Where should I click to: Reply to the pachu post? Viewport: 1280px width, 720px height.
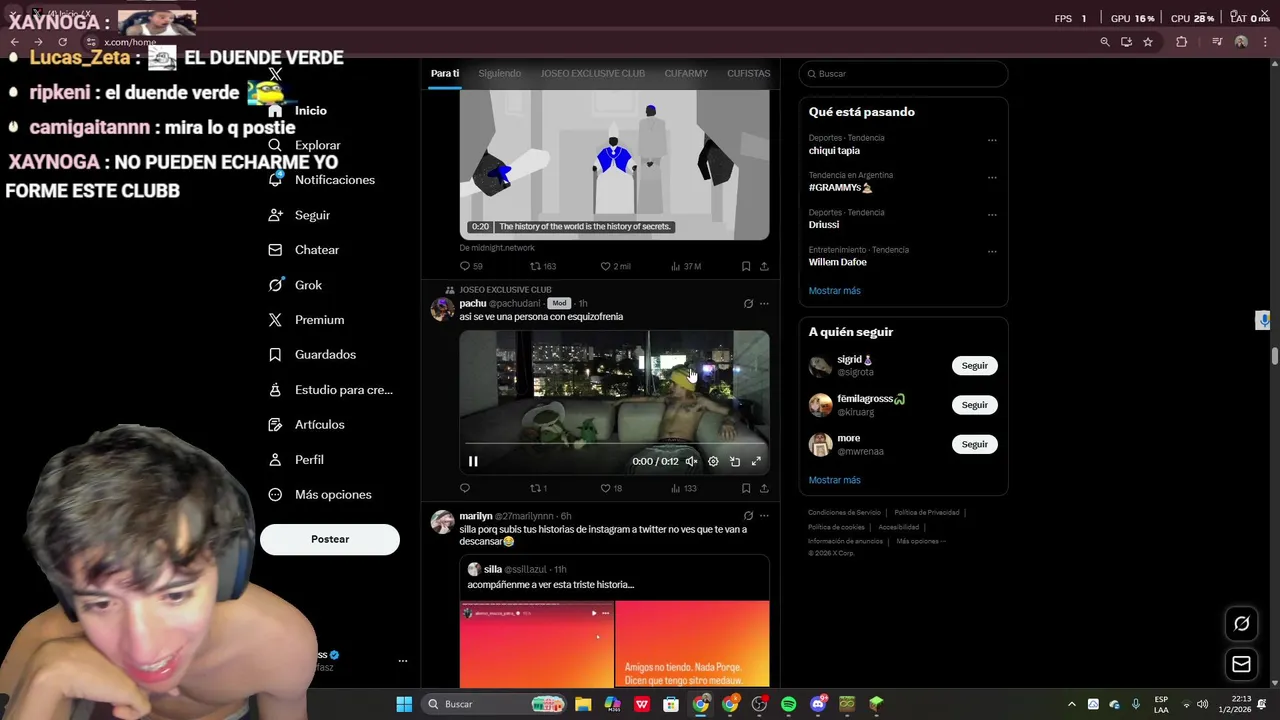pos(464,488)
